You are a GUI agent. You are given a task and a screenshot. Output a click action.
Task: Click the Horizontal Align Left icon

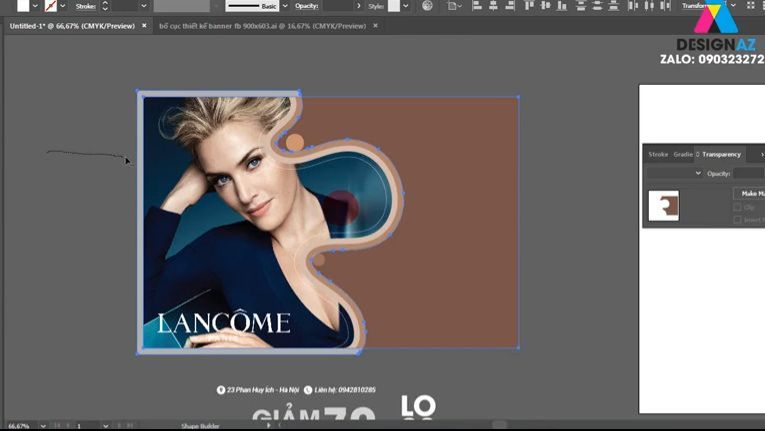tap(475, 6)
